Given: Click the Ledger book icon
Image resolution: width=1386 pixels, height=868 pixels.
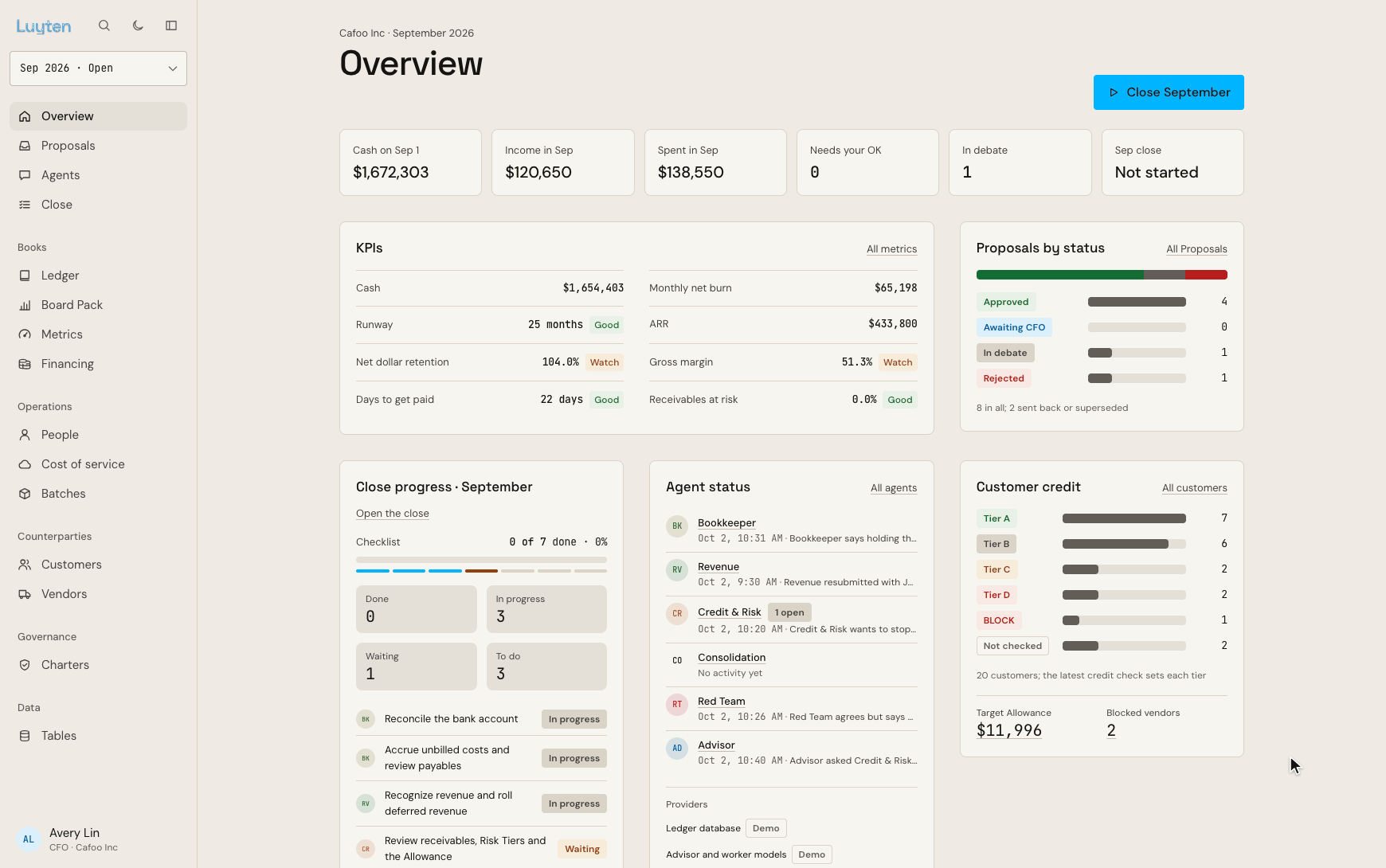Looking at the screenshot, I should pos(25,276).
